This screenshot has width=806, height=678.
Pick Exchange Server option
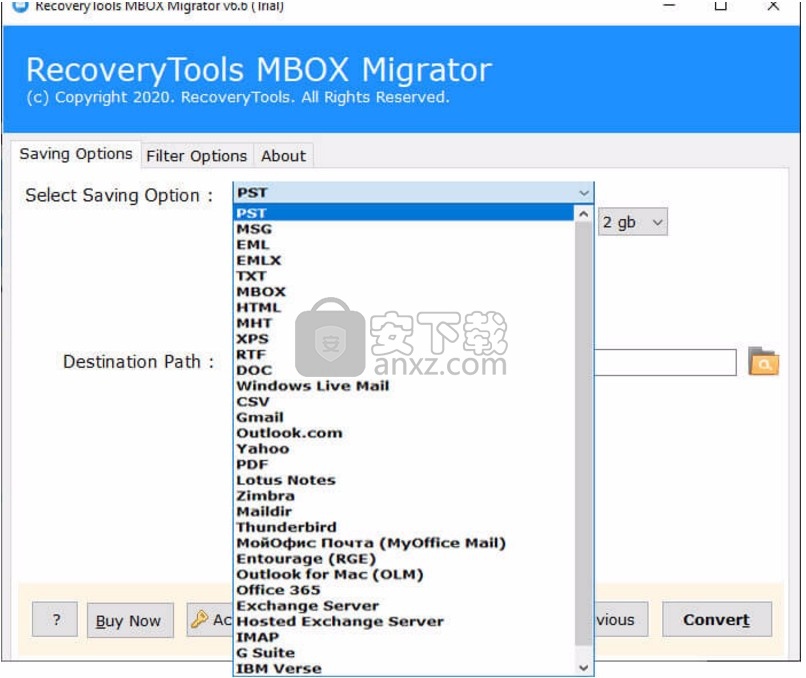click(x=404, y=606)
